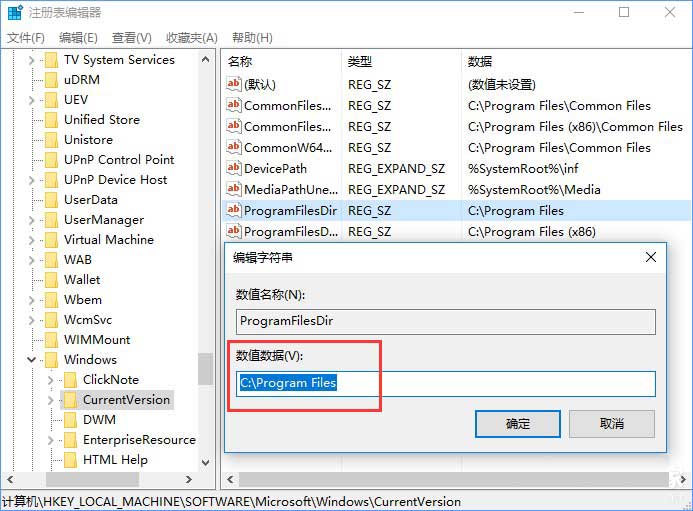693x511 pixels.
Task: Close the 编辑字符串 dialog
Action: (x=651, y=257)
